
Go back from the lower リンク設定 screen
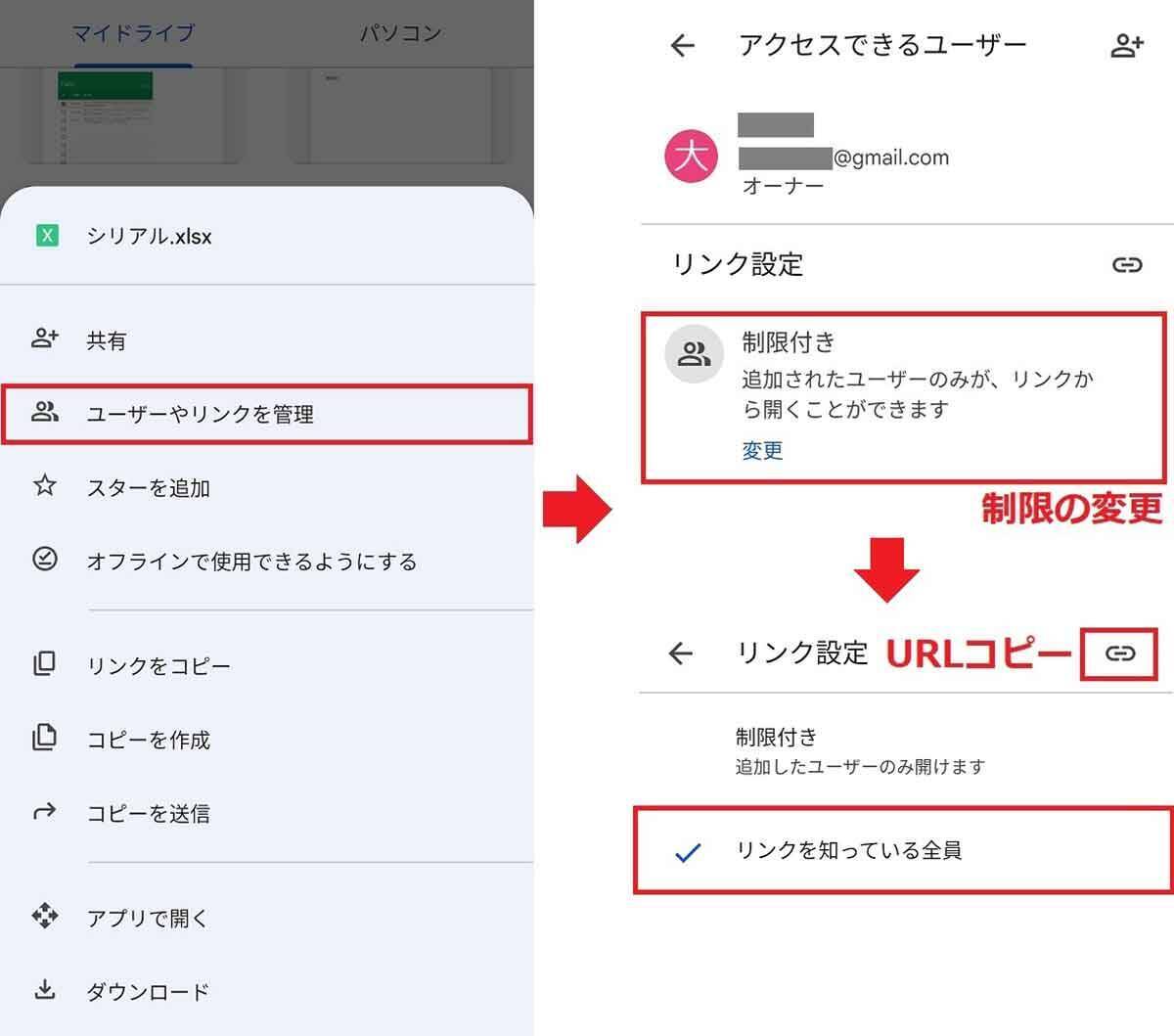681,653
